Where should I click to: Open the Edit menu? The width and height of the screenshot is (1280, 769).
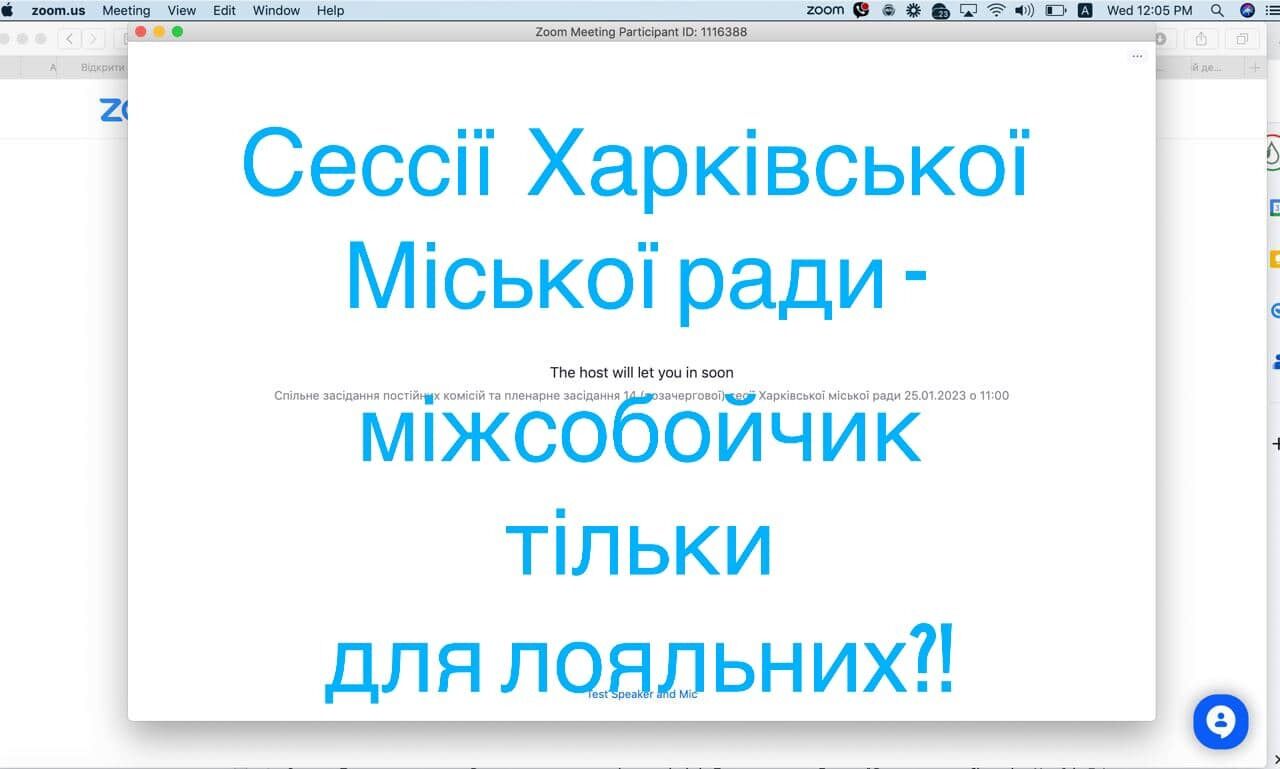(x=224, y=10)
